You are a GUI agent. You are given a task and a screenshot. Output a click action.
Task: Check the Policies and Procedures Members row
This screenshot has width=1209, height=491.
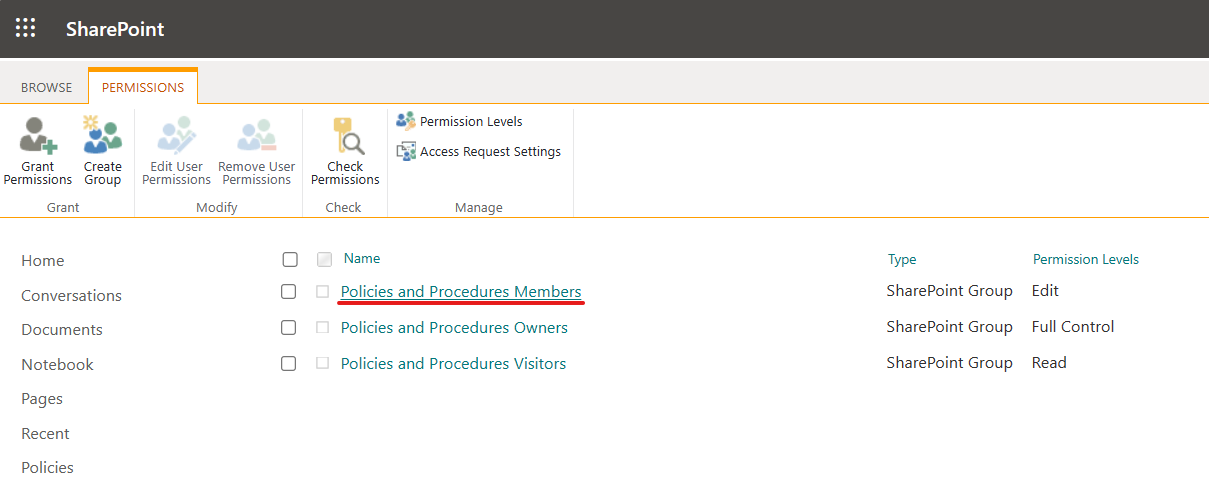(x=289, y=292)
